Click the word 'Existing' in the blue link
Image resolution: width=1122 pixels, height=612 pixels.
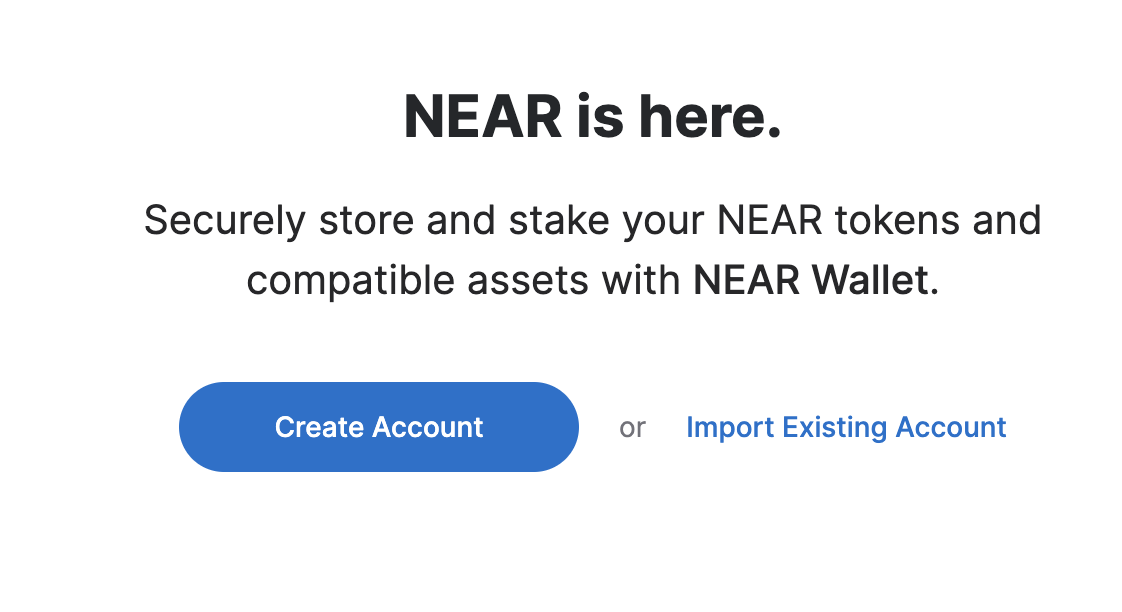834,429
